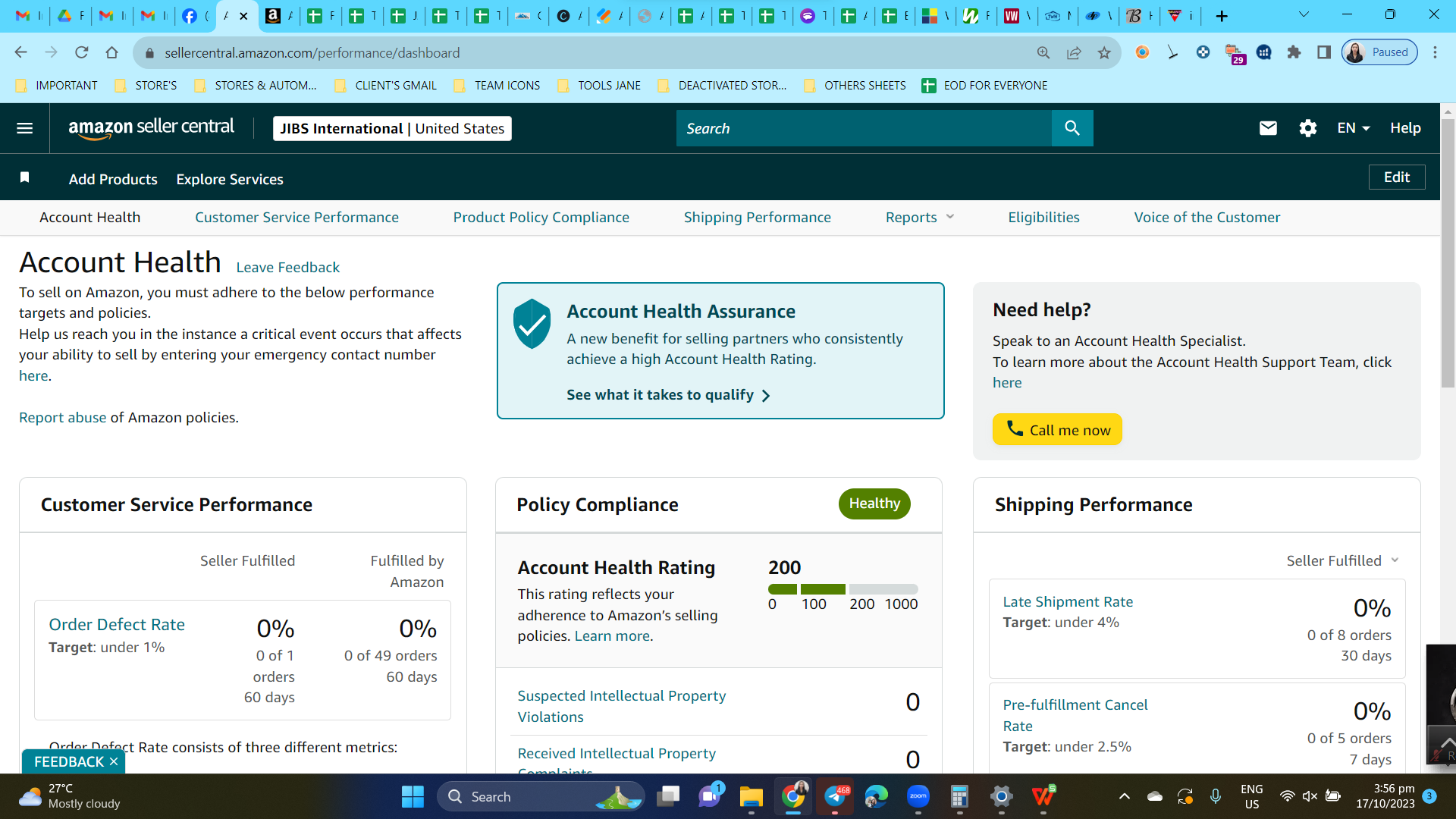
Task: Open the CLIENT'S GMAIL bookmark folder
Action: tap(386, 85)
